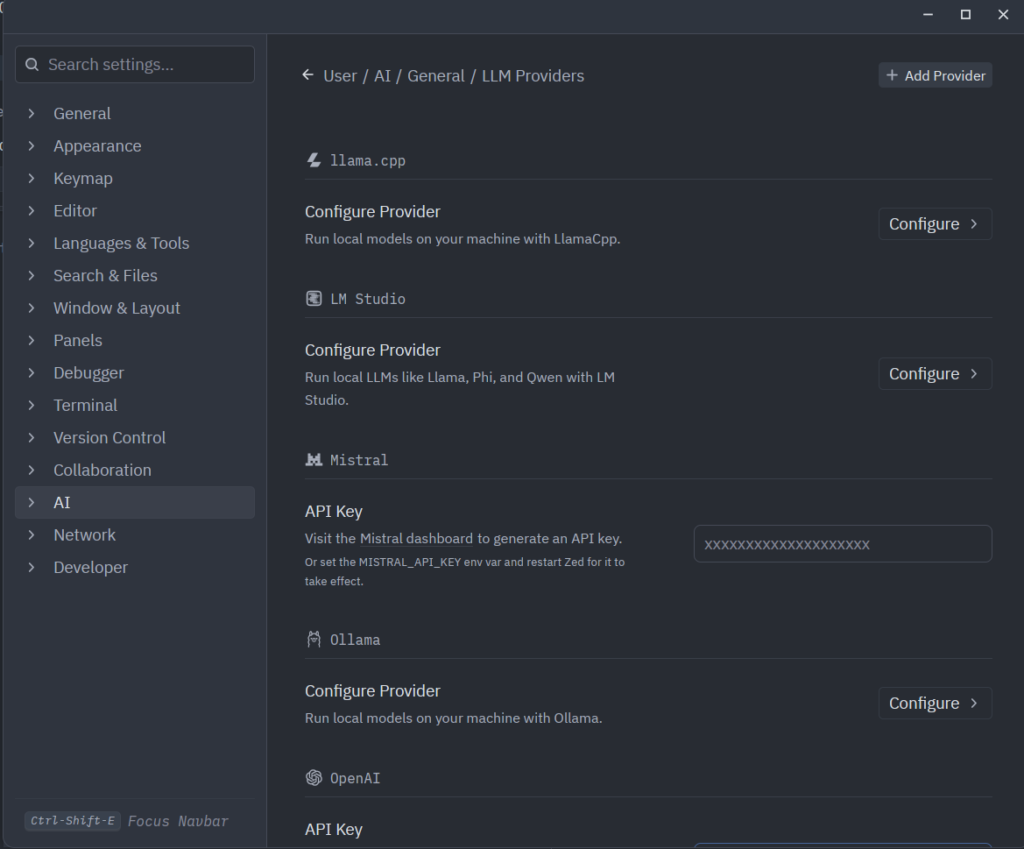Click the Add Provider button

[935, 76]
